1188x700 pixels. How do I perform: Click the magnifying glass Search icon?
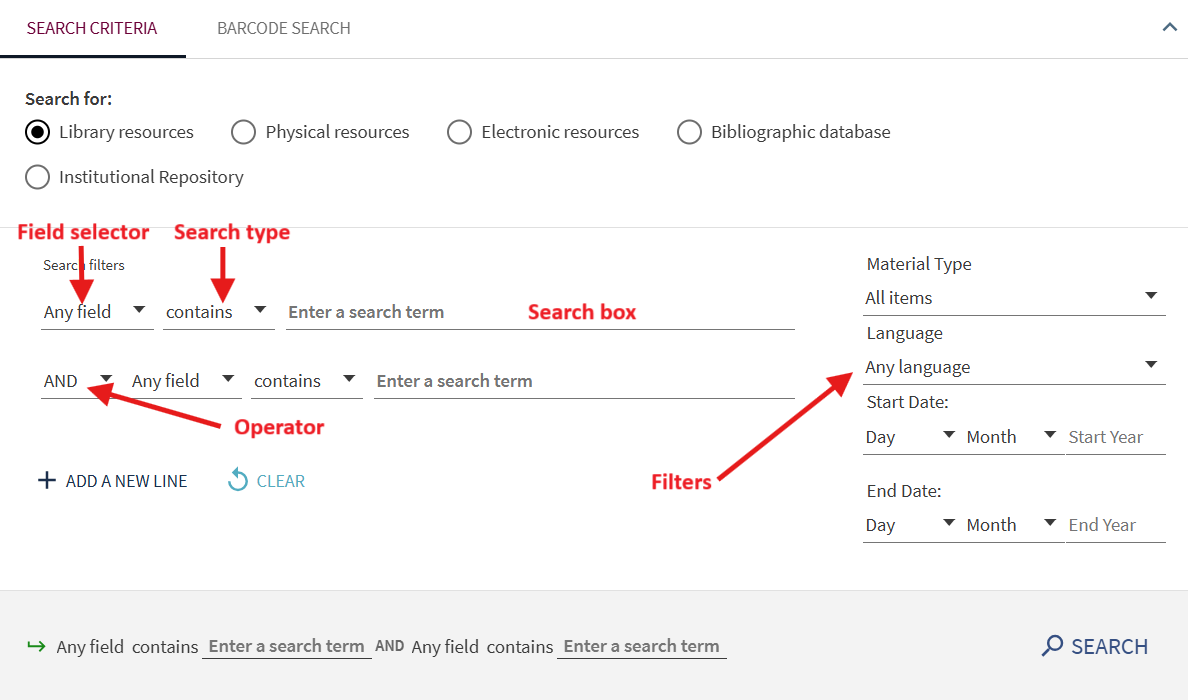click(x=1052, y=646)
